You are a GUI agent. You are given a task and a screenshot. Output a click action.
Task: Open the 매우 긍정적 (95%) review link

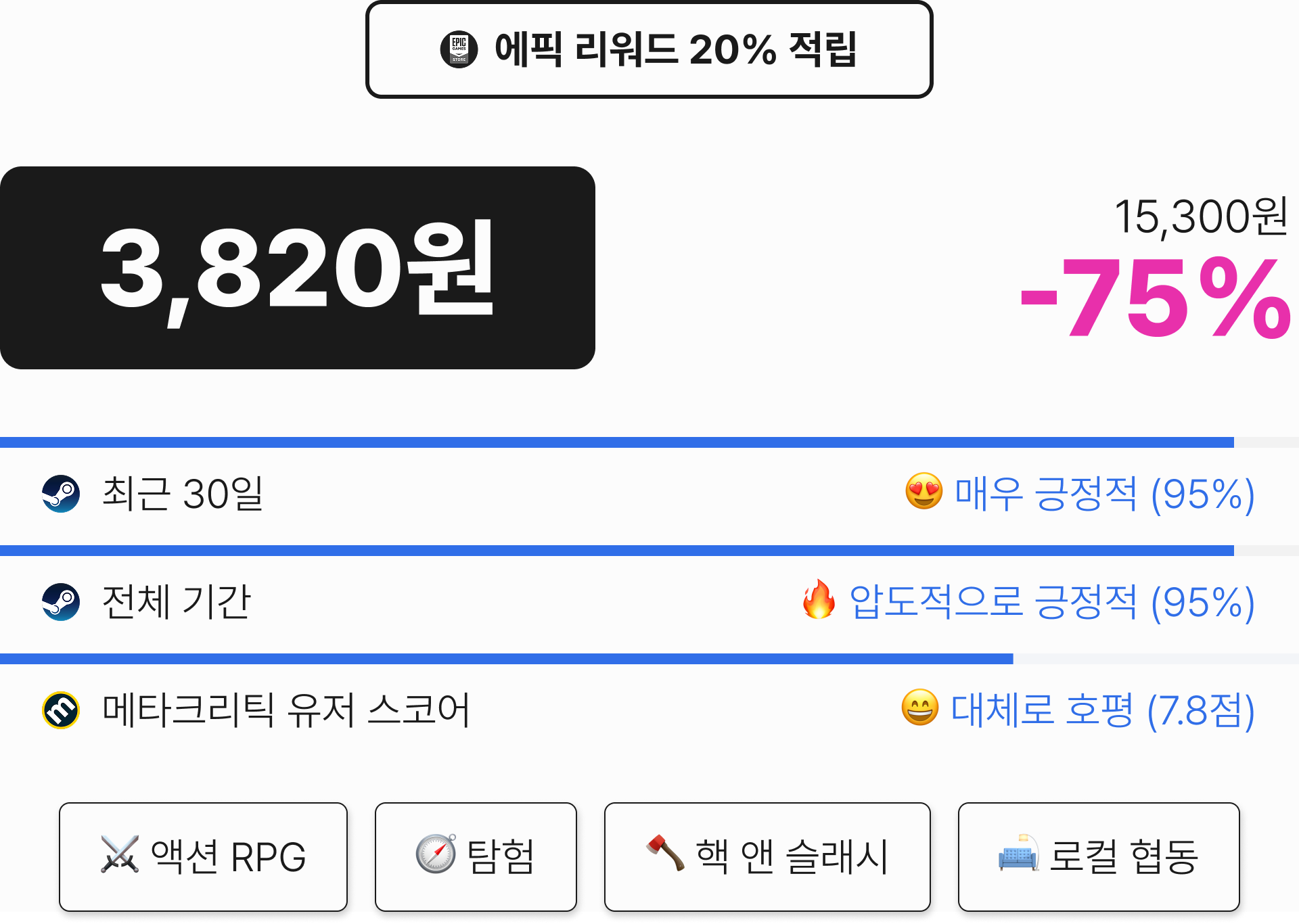pyautogui.click(x=1104, y=494)
